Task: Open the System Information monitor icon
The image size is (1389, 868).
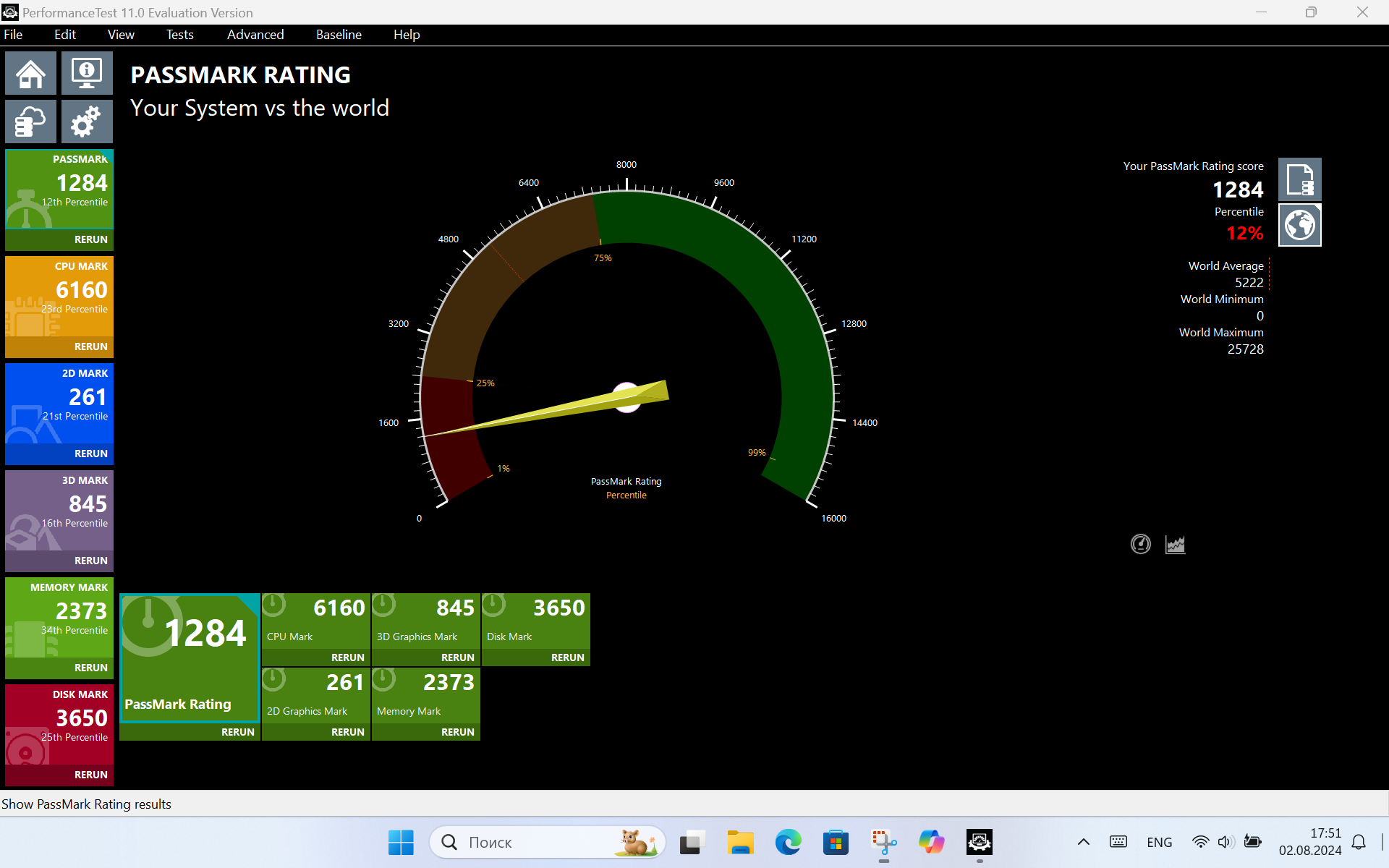Action: click(x=87, y=73)
